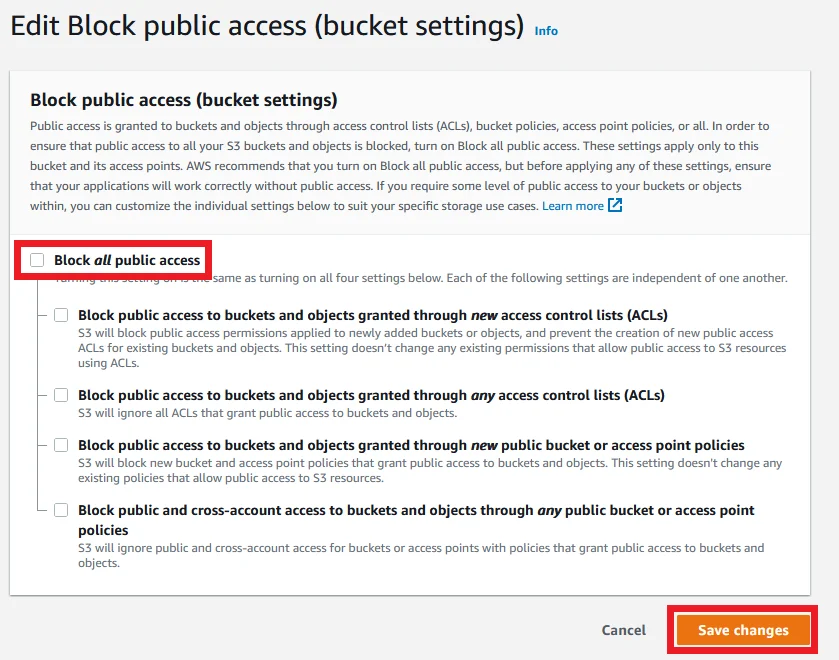
Task: Tick the Block all public access checkbox
Action: (x=38, y=260)
